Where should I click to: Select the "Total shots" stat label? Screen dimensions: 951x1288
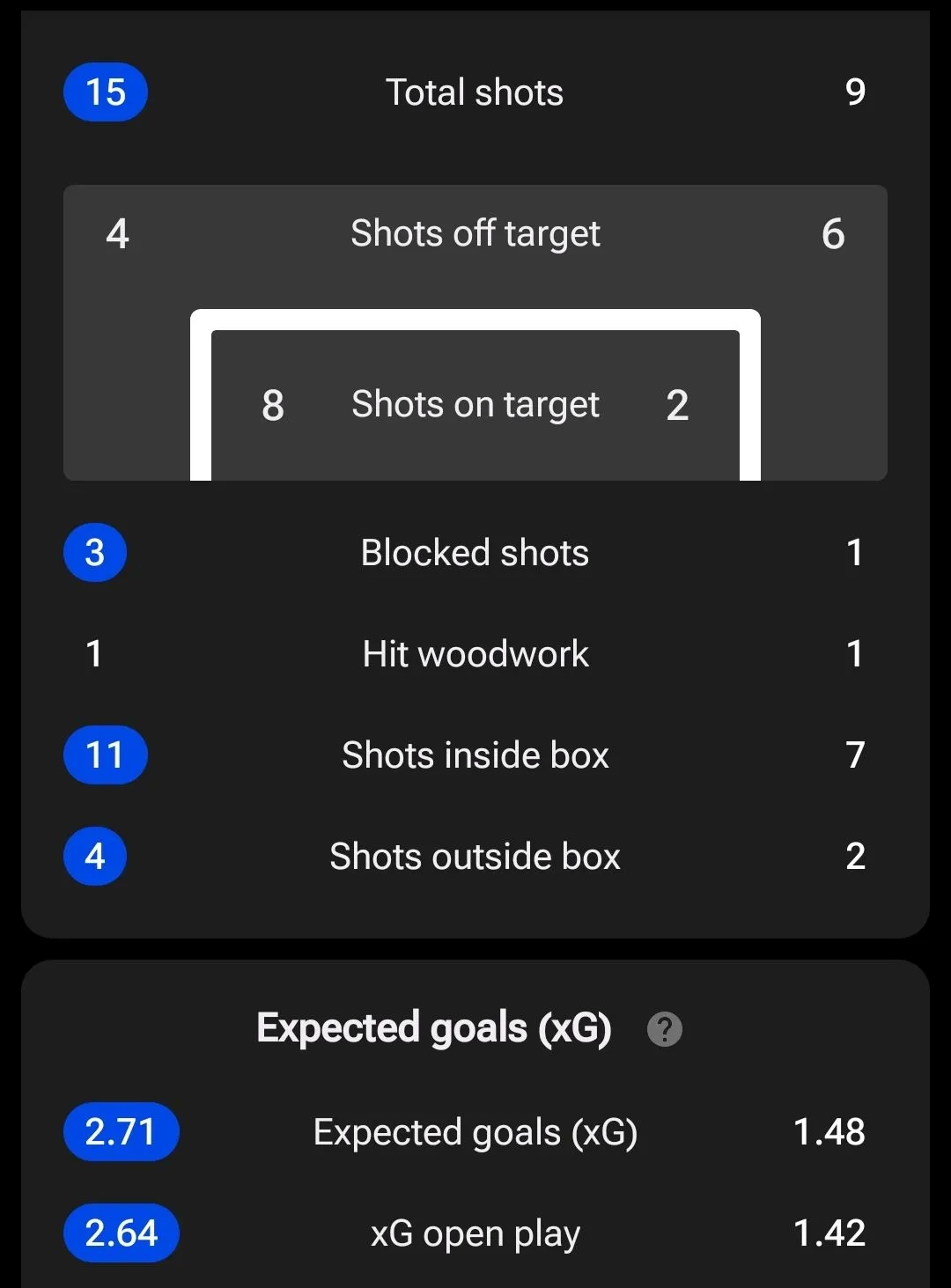tap(475, 92)
